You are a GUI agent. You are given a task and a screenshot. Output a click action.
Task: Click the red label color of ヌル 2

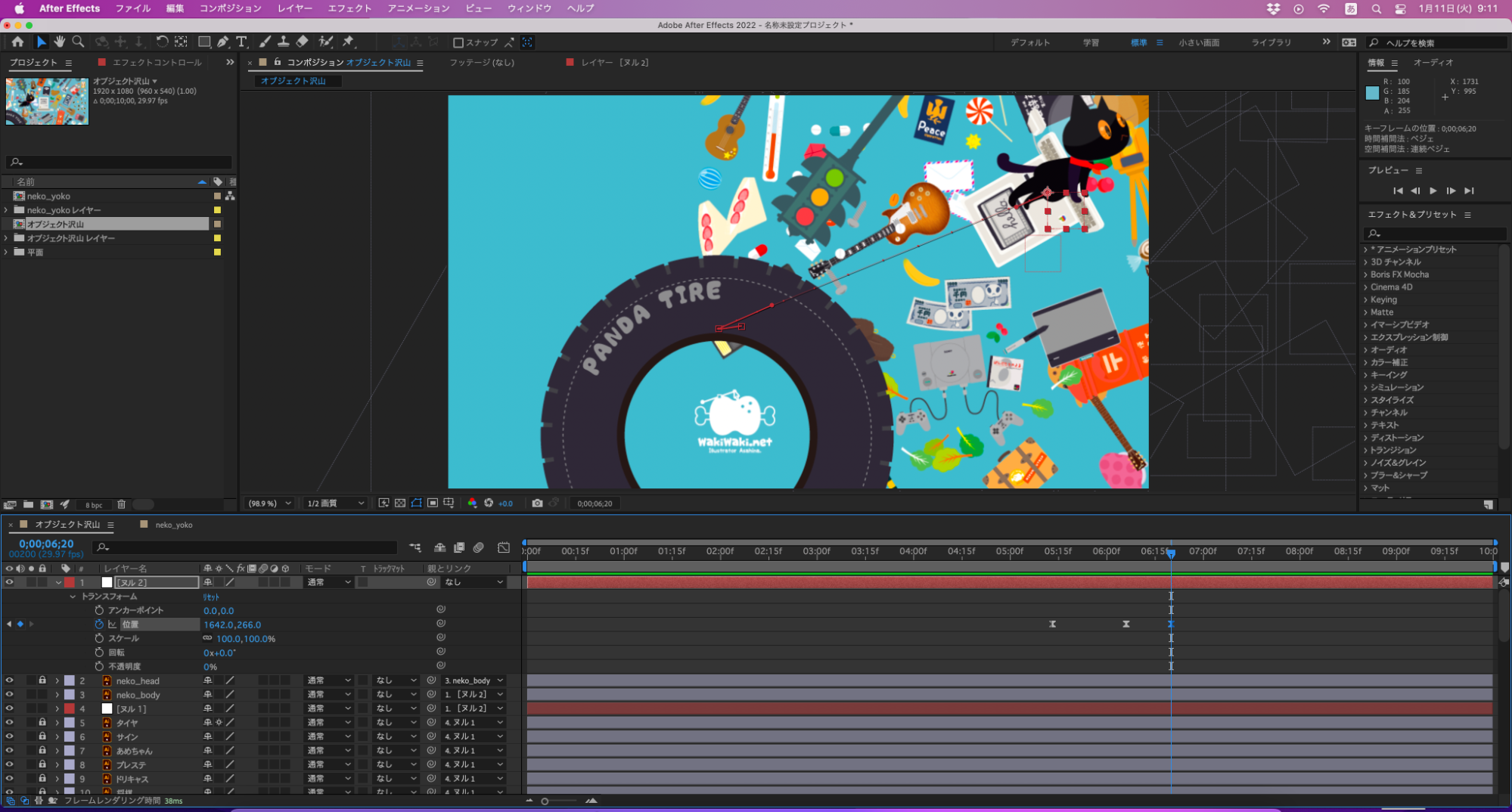coord(70,582)
